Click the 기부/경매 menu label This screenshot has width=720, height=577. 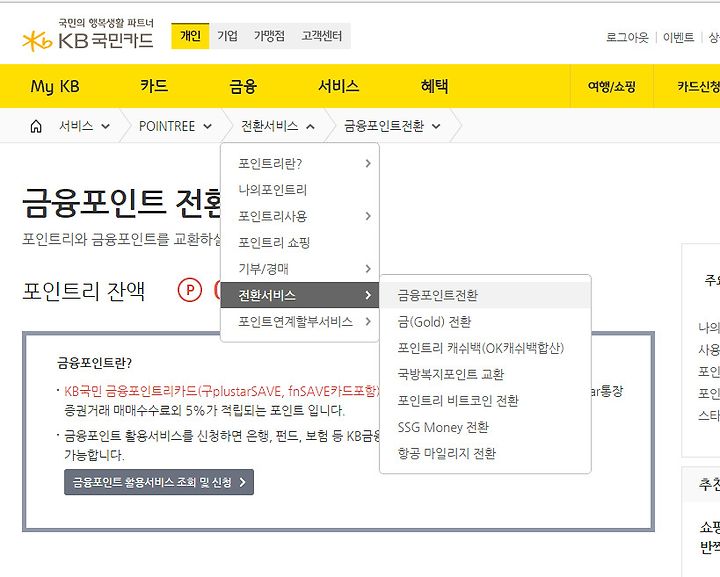point(263,269)
